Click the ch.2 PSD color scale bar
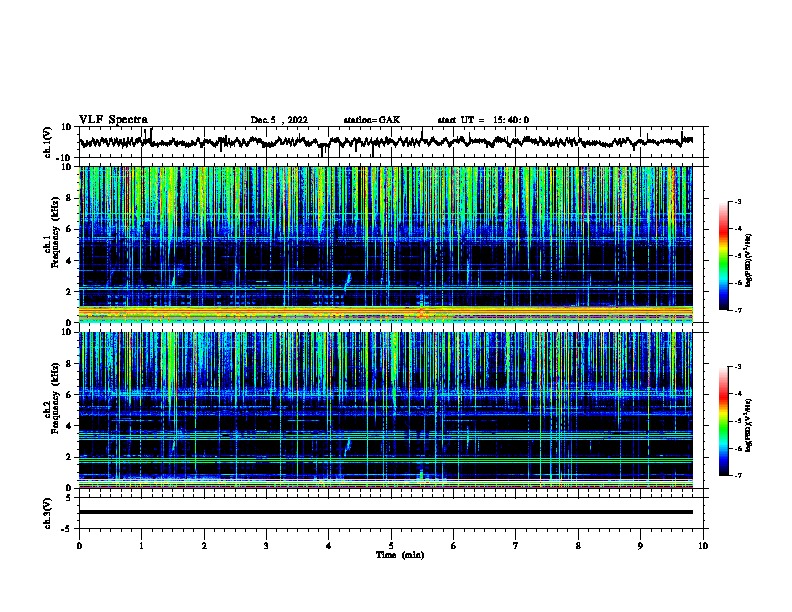Viewport: 792px width, 612px height. pos(724,421)
